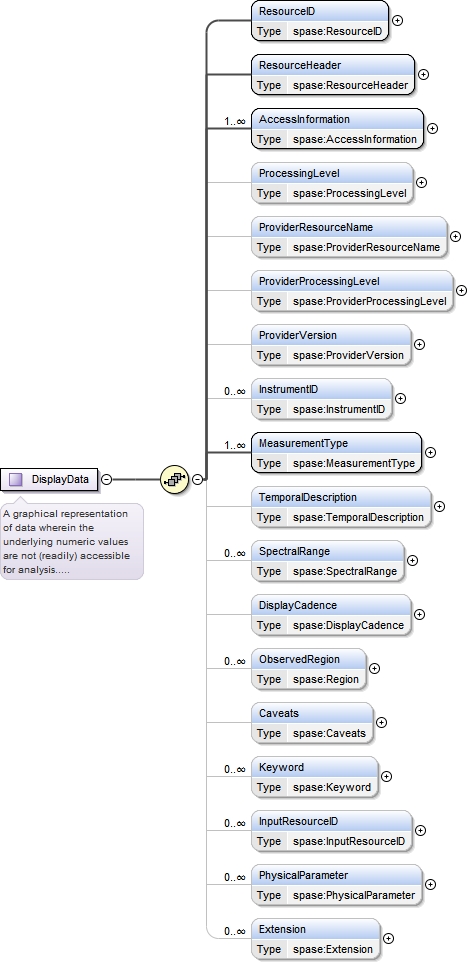This screenshot has height=964, width=469.
Task: Expand the ProcessingLevel element plus icon
Action: (x=421, y=182)
